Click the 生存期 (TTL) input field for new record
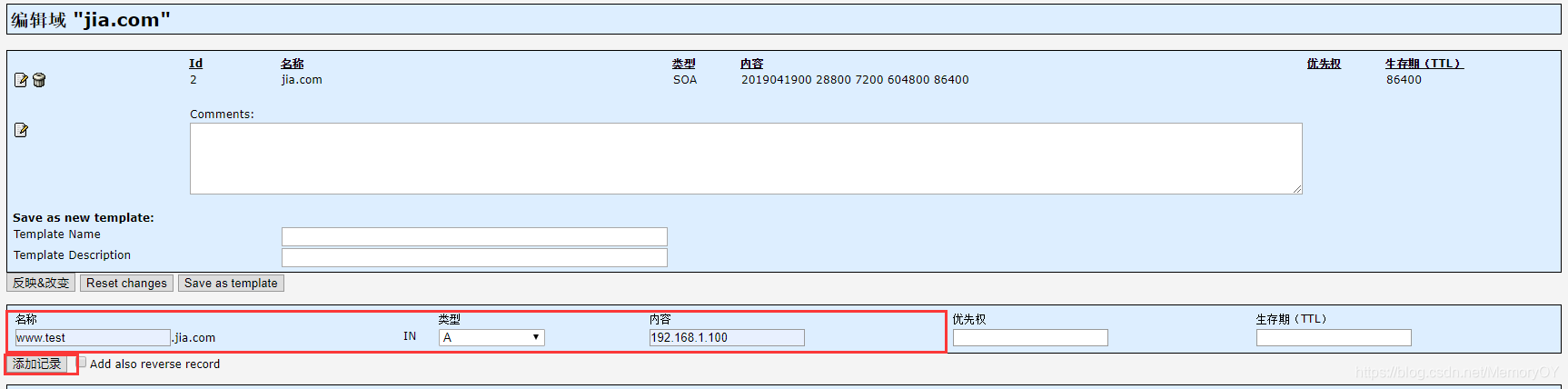 click(1334, 338)
